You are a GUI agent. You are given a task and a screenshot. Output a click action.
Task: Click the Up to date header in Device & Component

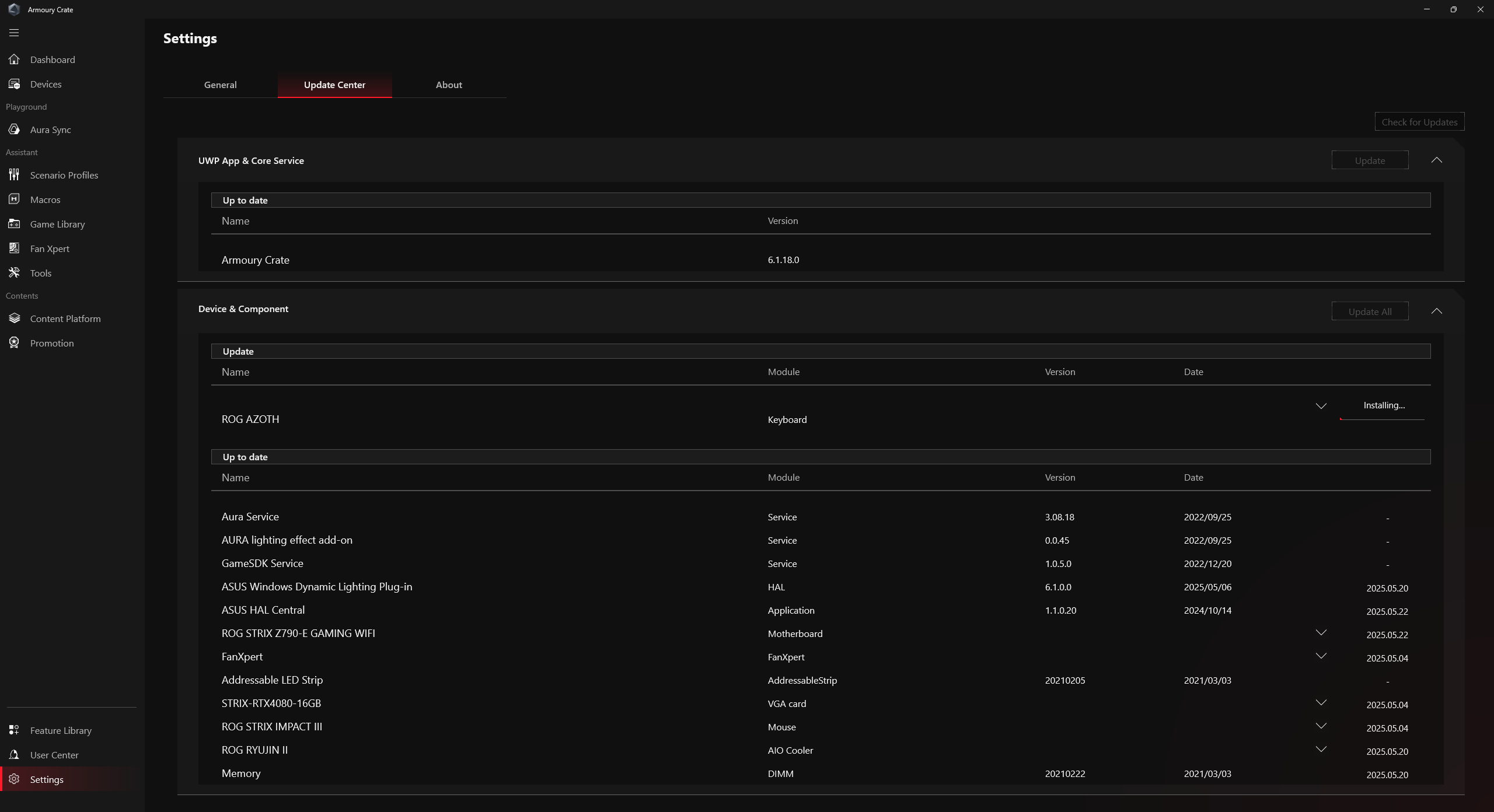(x=821, y=457)
